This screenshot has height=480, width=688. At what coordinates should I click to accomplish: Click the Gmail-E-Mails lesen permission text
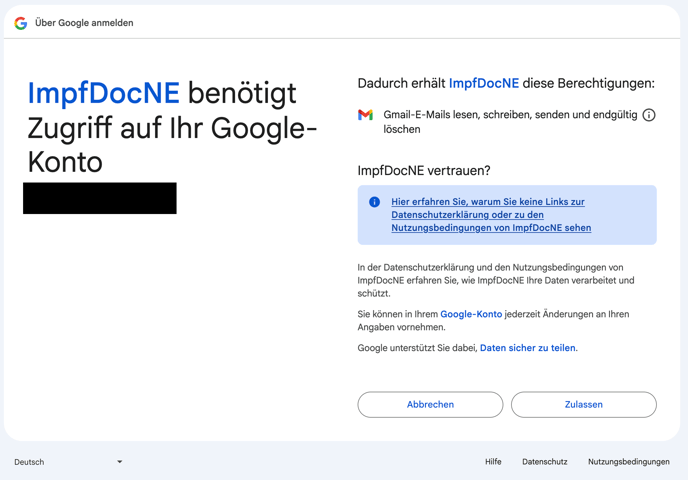pyautogui.click(x=509, y=122)
